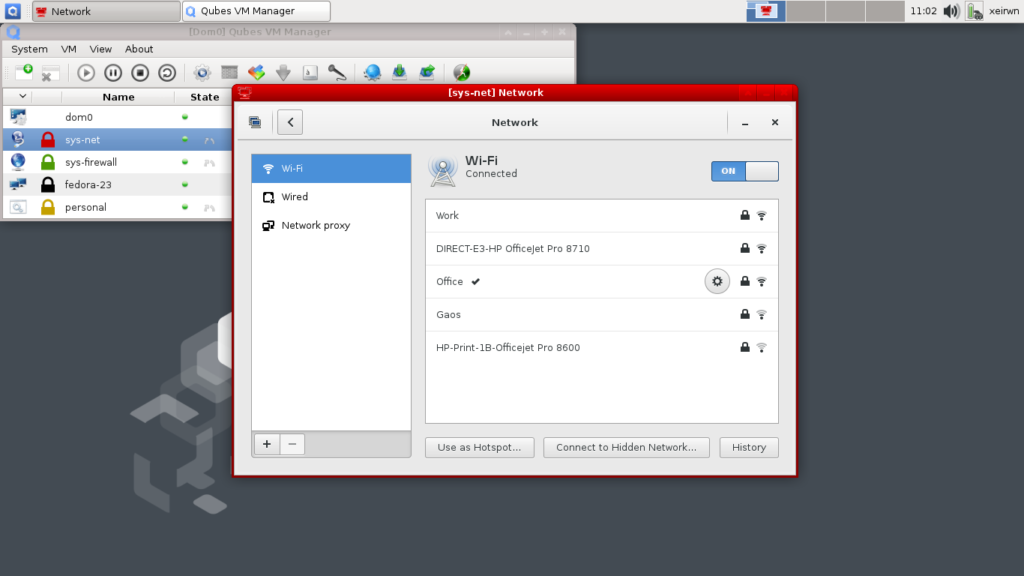Viewport: 1024px width, 576px height.
Task: Remove connection with the minus button
Action: (292, 444)
